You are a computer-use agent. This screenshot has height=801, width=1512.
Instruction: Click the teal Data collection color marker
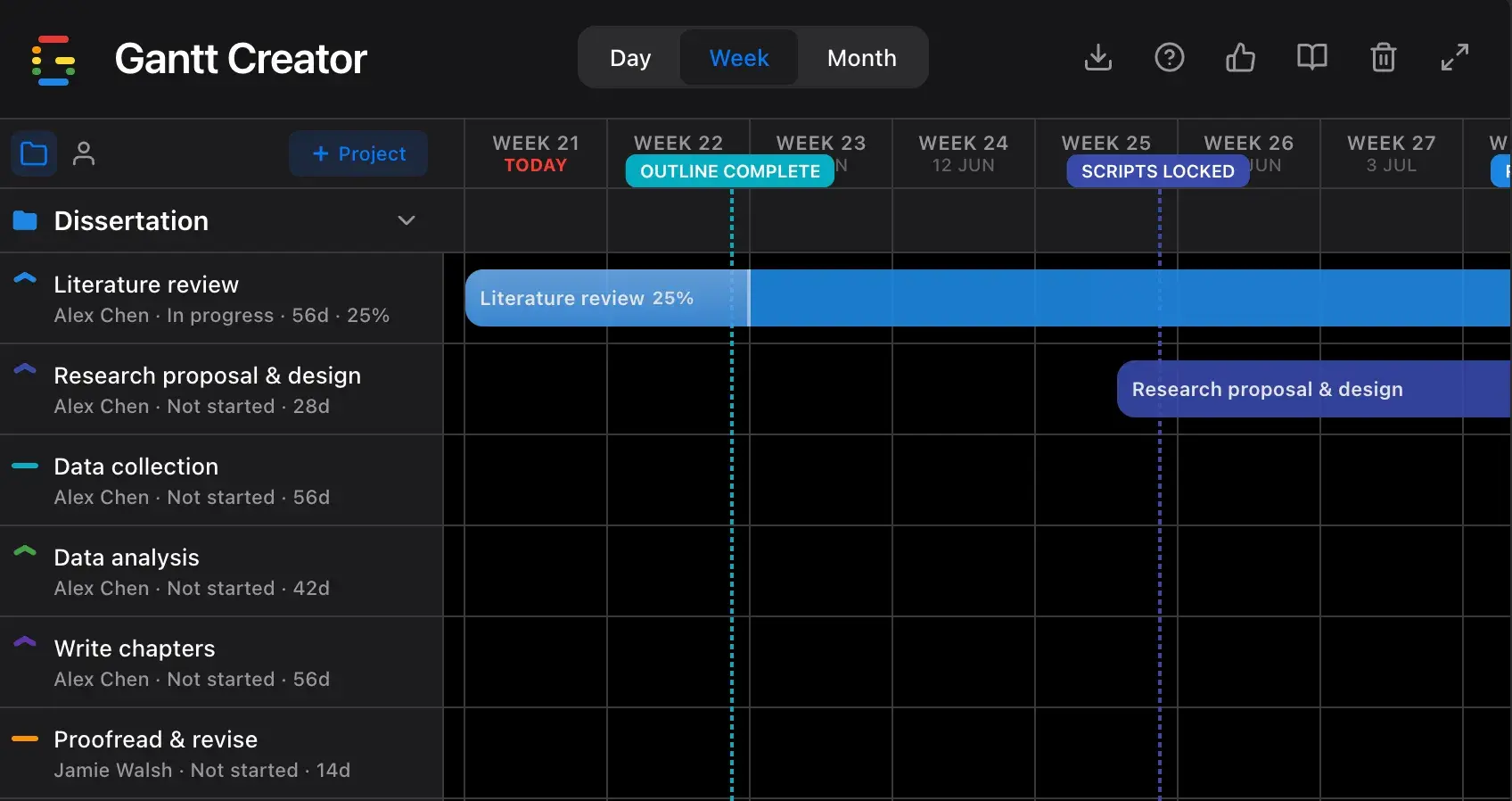[25, 466]
